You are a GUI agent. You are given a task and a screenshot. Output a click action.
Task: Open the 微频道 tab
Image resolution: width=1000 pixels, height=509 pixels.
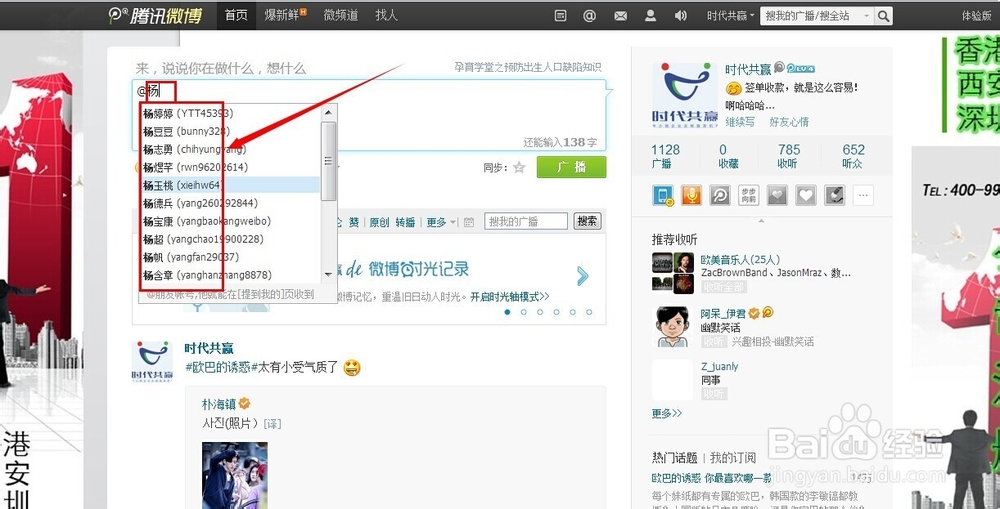click(341, 15)
